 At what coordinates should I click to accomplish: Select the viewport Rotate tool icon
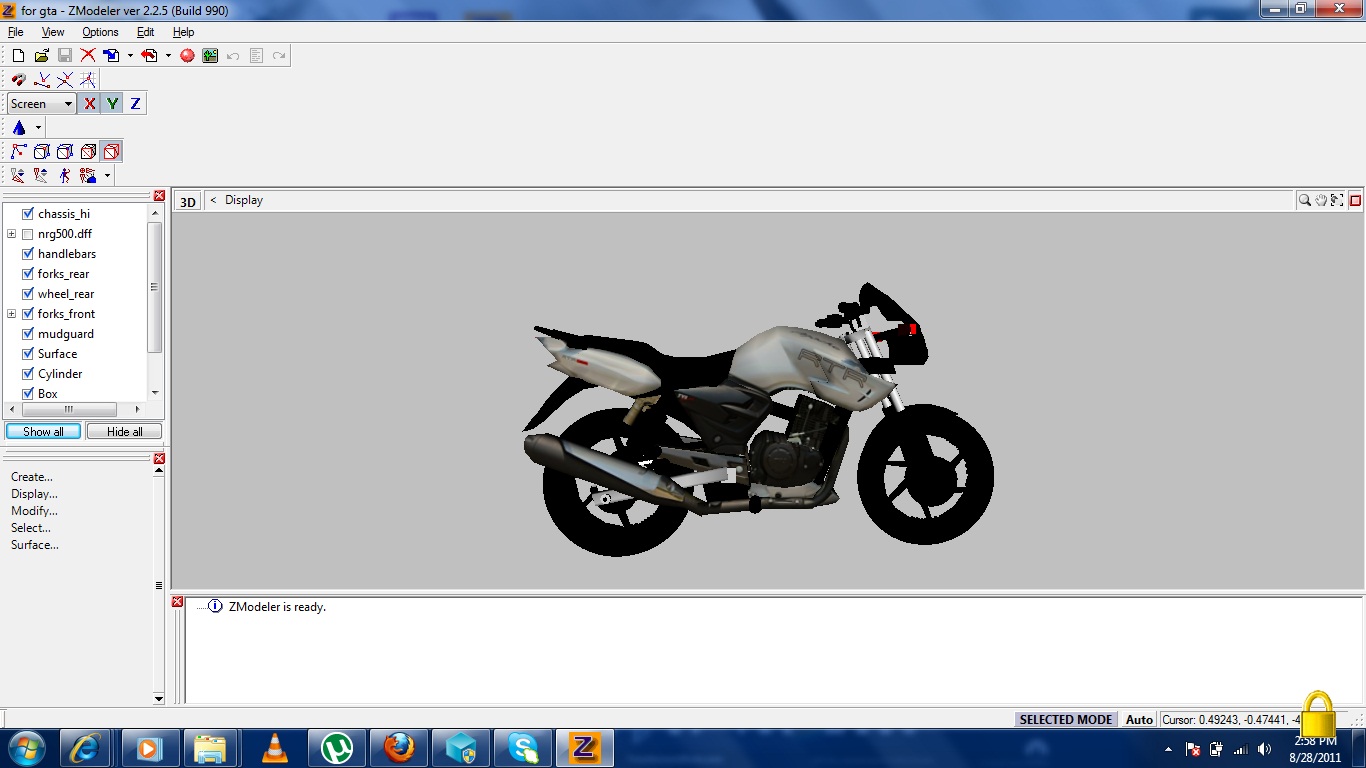(1337, 200)
